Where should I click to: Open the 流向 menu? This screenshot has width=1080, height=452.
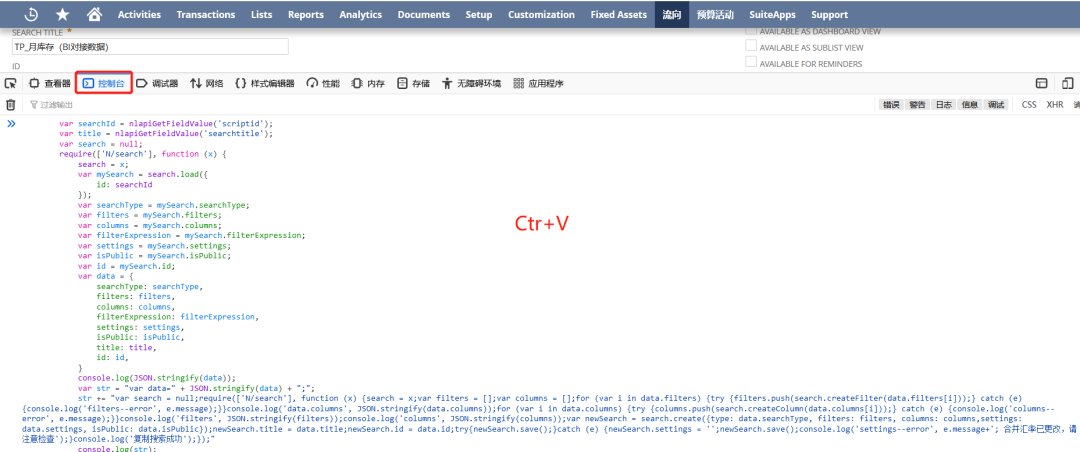pos(672,14)
